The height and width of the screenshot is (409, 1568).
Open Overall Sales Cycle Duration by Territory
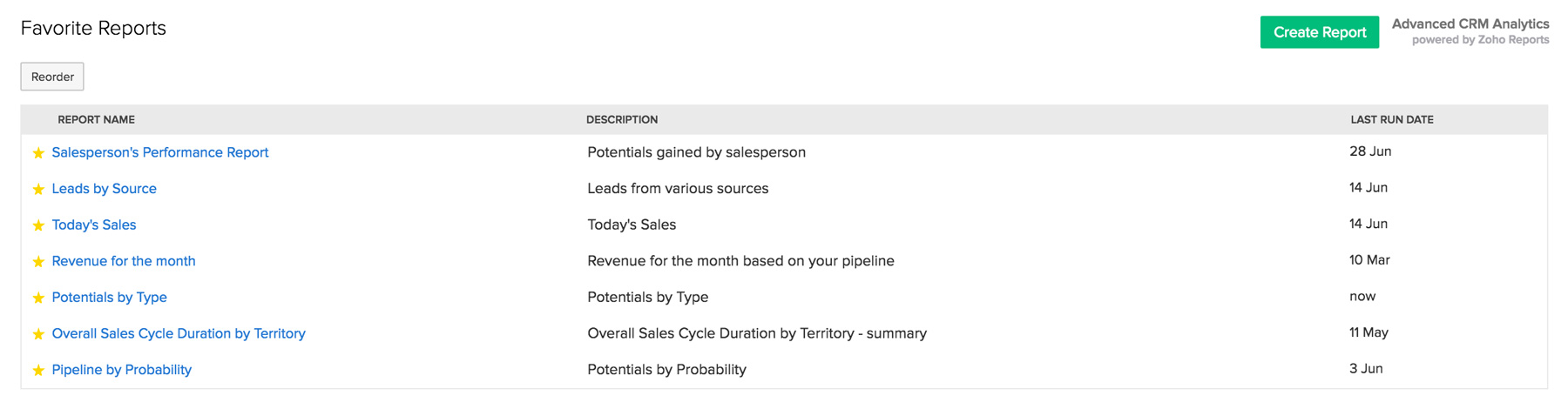[179, 333]
